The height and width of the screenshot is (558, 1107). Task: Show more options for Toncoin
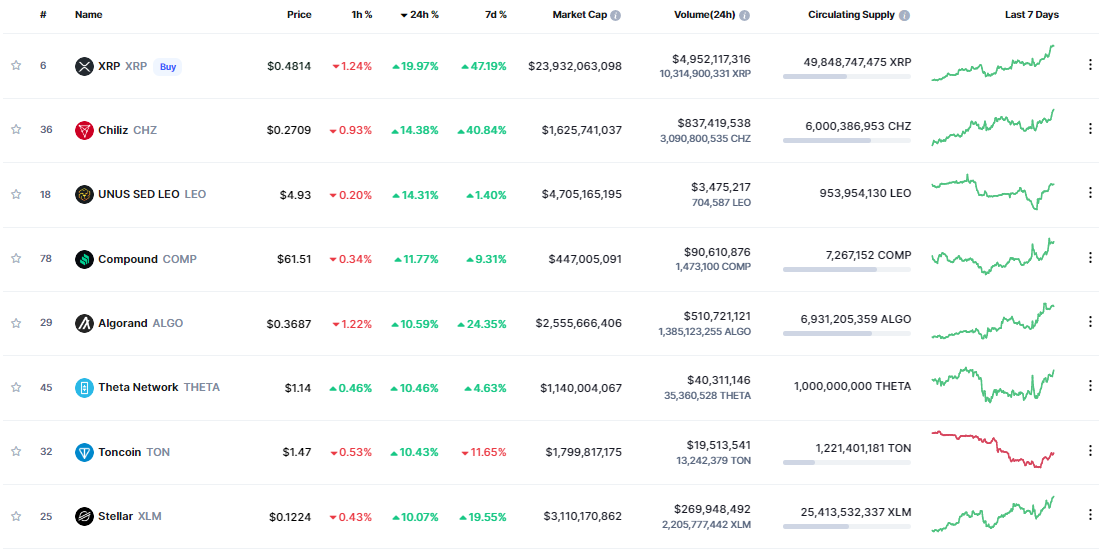tap(1090, 450)
